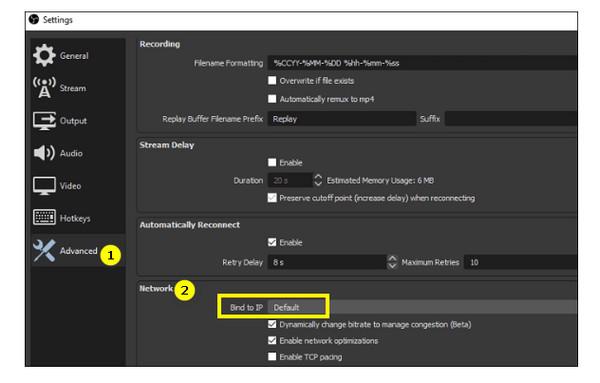Click the Filename Formatting label
Viewport: 600px width, 383px height.
[x=228, y=63]
